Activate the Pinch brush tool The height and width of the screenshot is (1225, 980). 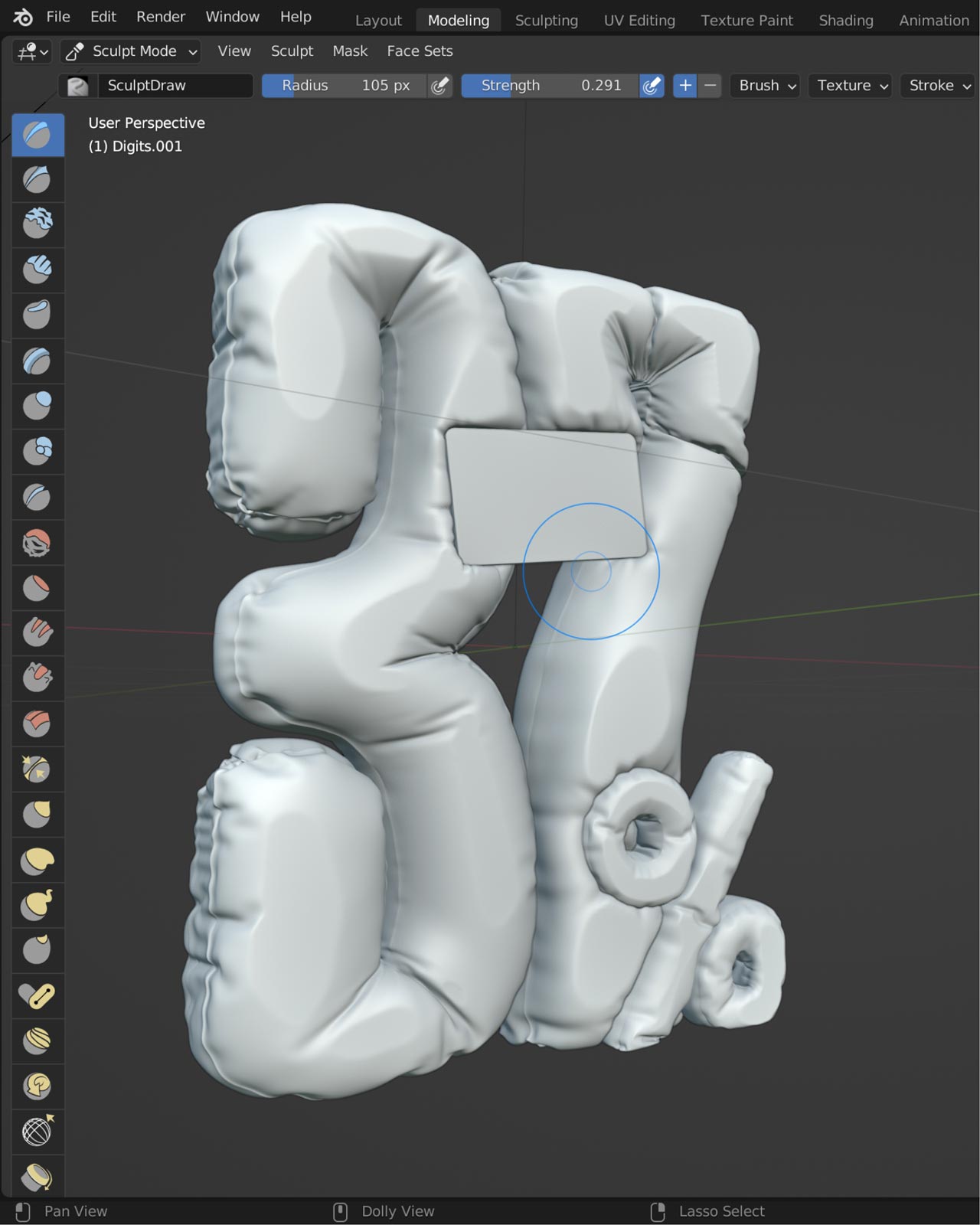click(x=37, y=769)
